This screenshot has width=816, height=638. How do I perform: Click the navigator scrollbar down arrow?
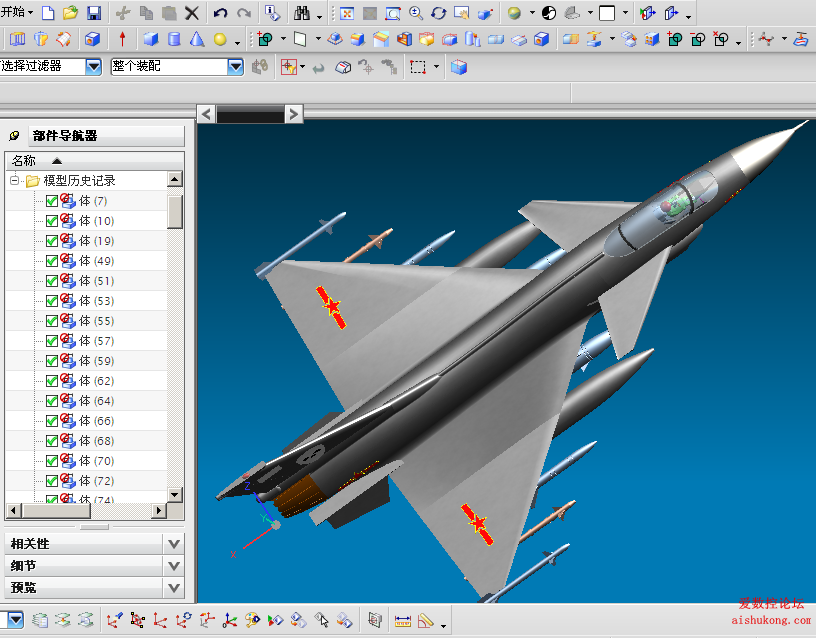(175, 494)
